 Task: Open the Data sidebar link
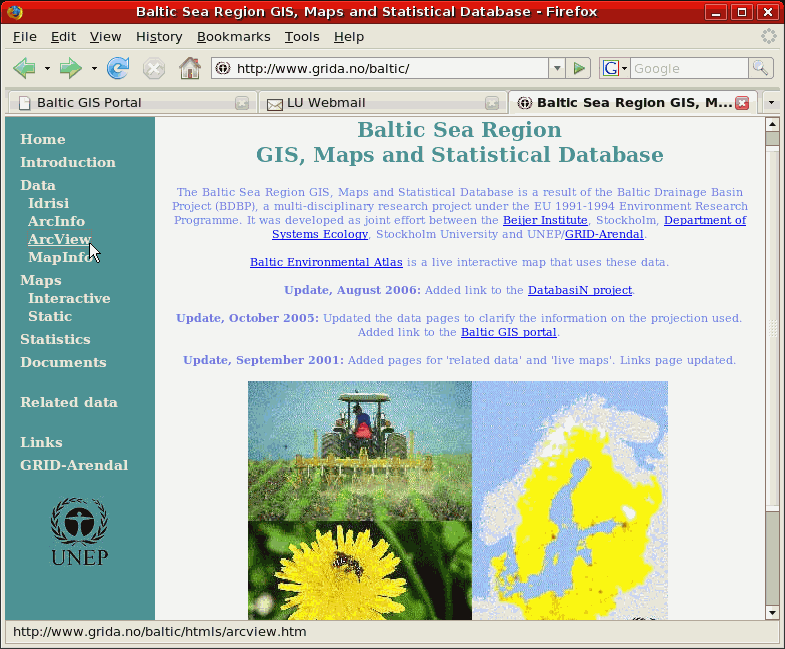[38, 185]
